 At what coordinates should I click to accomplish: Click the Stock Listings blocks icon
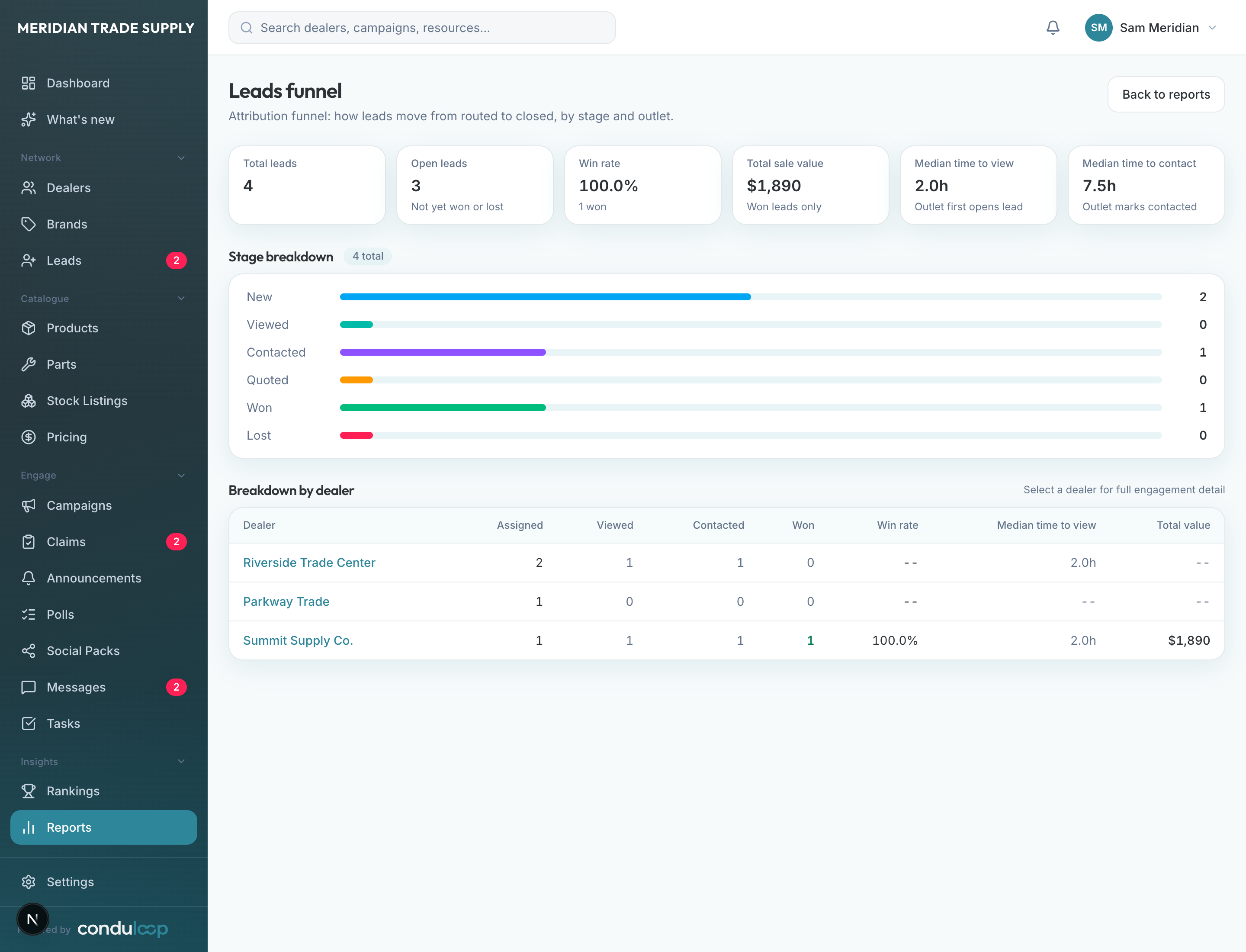28,400
